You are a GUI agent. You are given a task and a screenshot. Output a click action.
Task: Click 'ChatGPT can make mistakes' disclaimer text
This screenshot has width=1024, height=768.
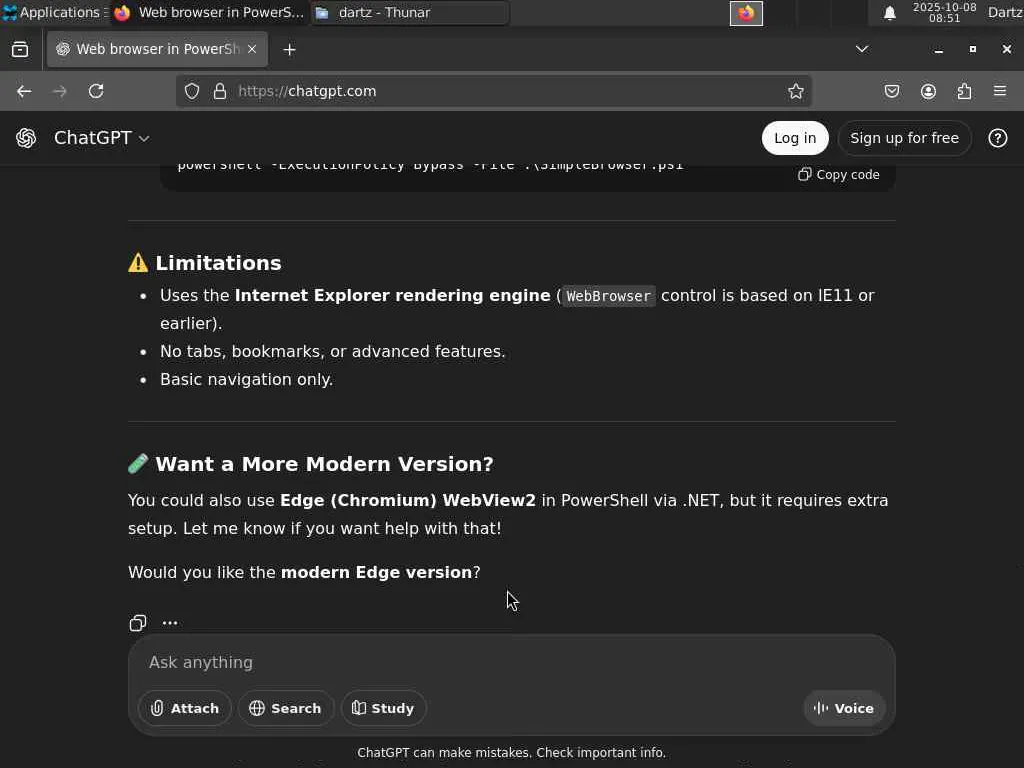point(511,752)
